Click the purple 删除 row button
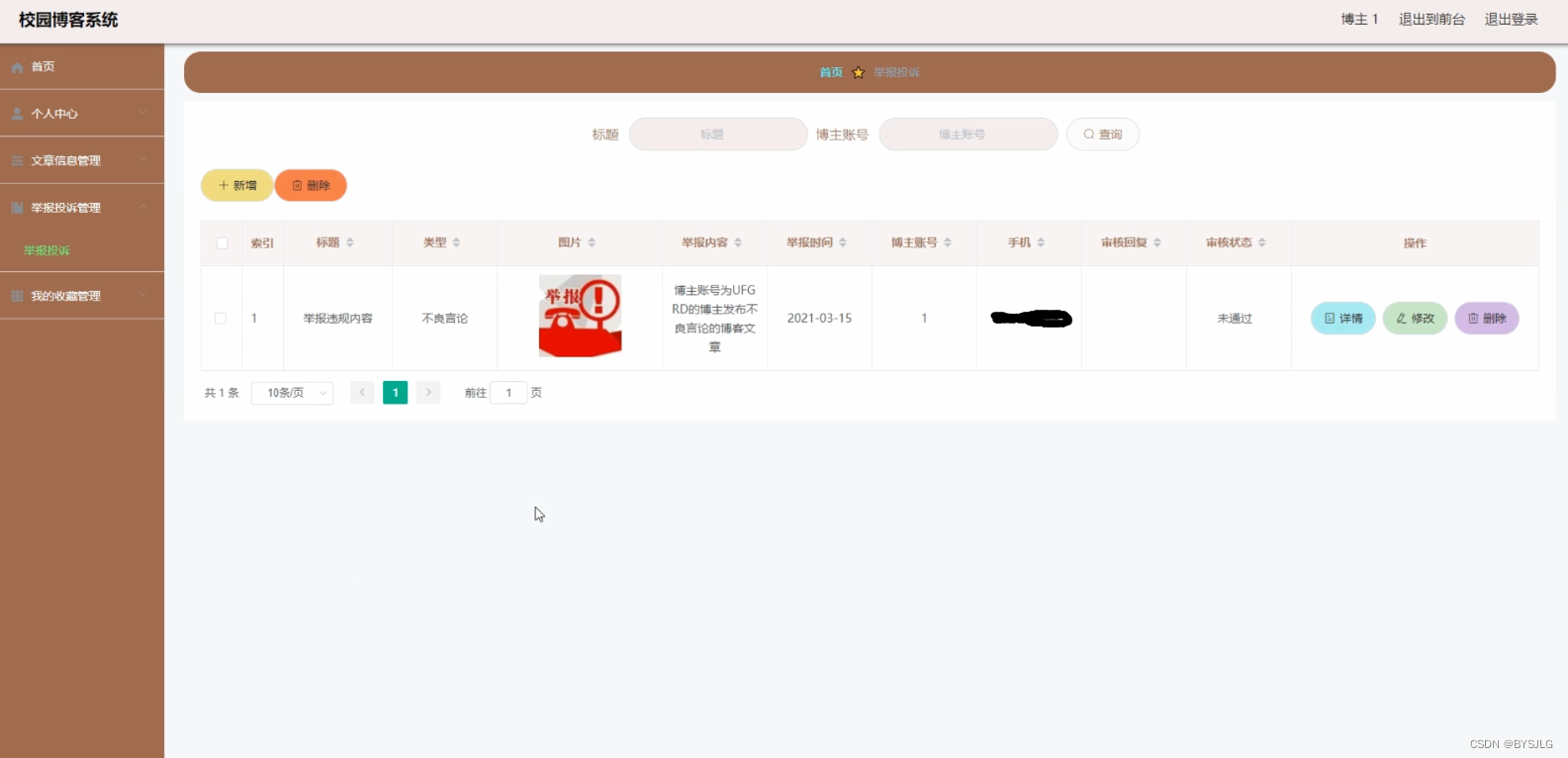 click(x=1487, y=319)
